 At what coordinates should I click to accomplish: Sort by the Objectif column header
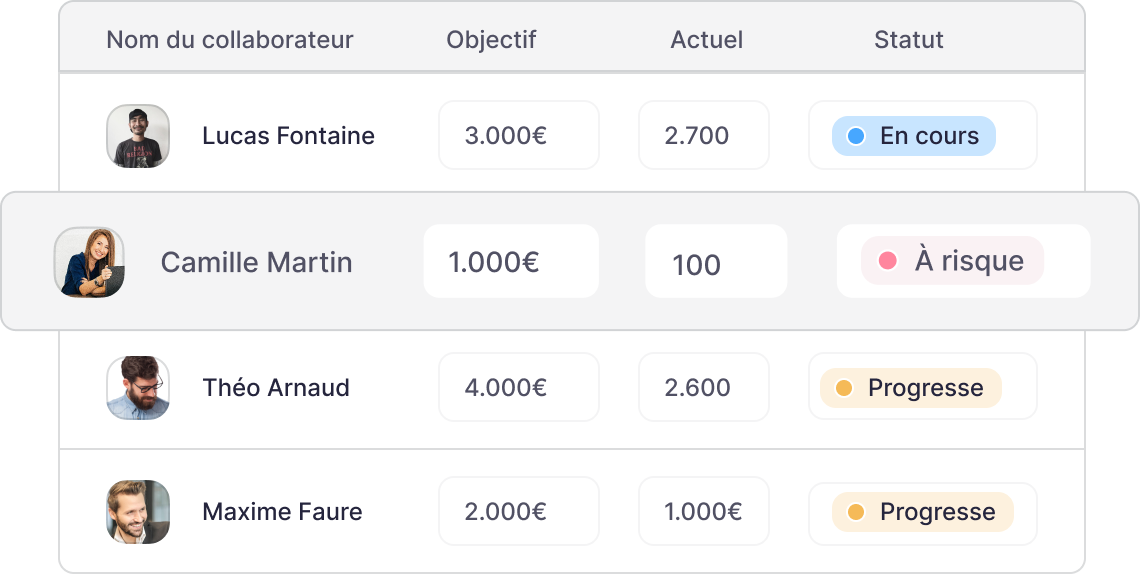491,39
